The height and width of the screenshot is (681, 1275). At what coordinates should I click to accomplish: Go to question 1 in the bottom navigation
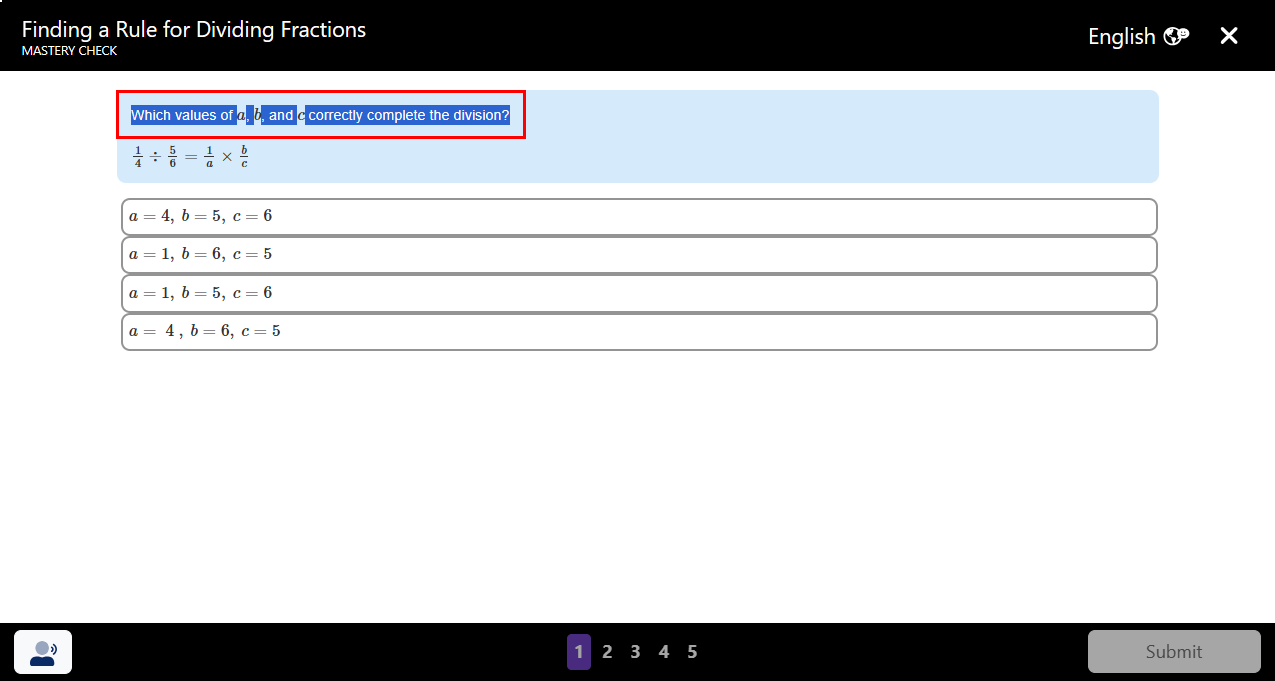(x=578, y=652)
